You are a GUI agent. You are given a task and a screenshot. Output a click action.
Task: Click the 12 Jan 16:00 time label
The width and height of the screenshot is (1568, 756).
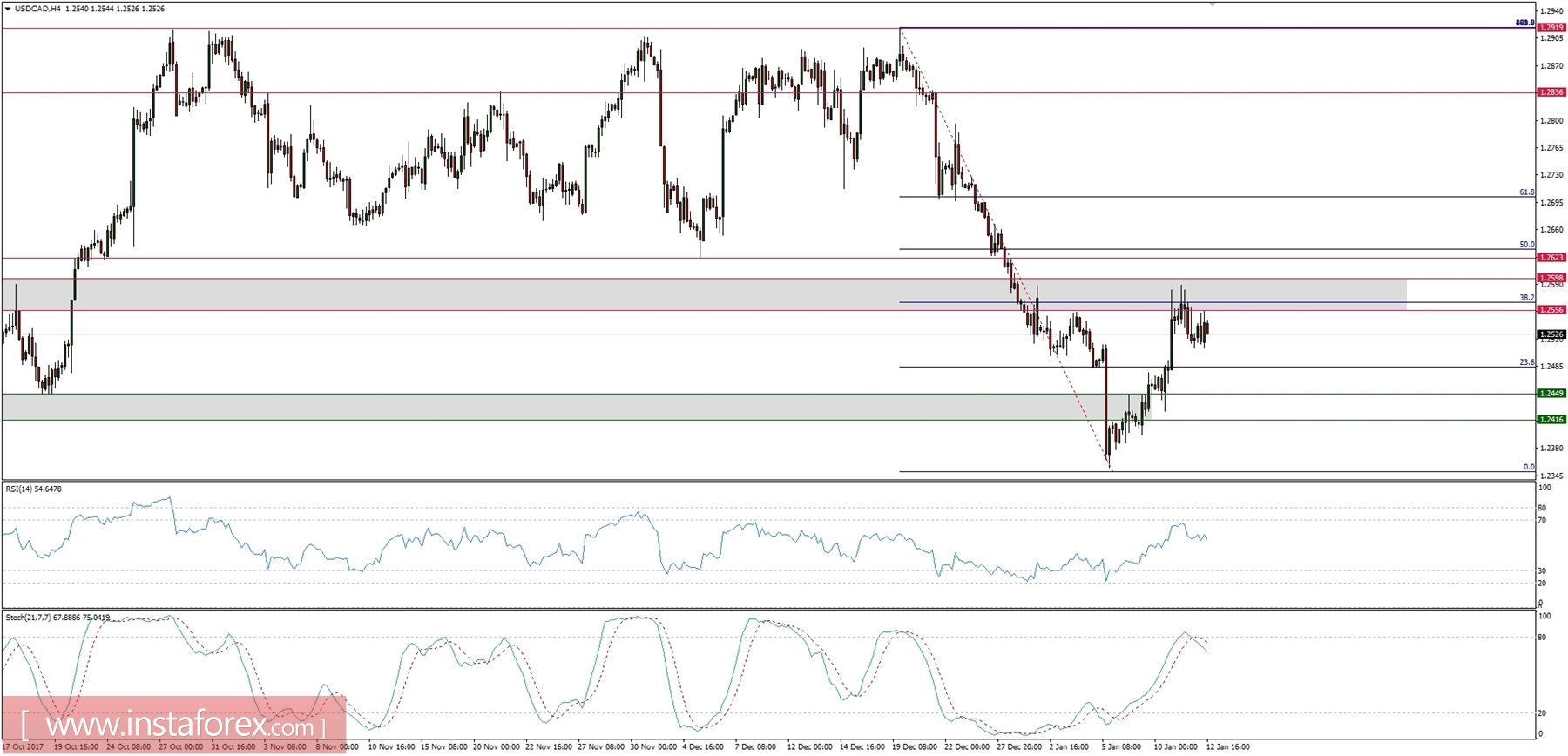point(1227,747)
